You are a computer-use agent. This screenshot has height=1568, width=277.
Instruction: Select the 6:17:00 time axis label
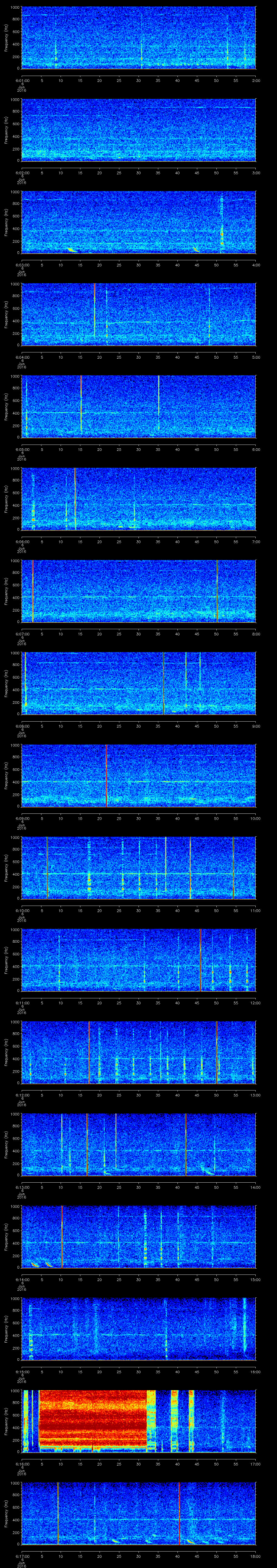[22, 1555]
